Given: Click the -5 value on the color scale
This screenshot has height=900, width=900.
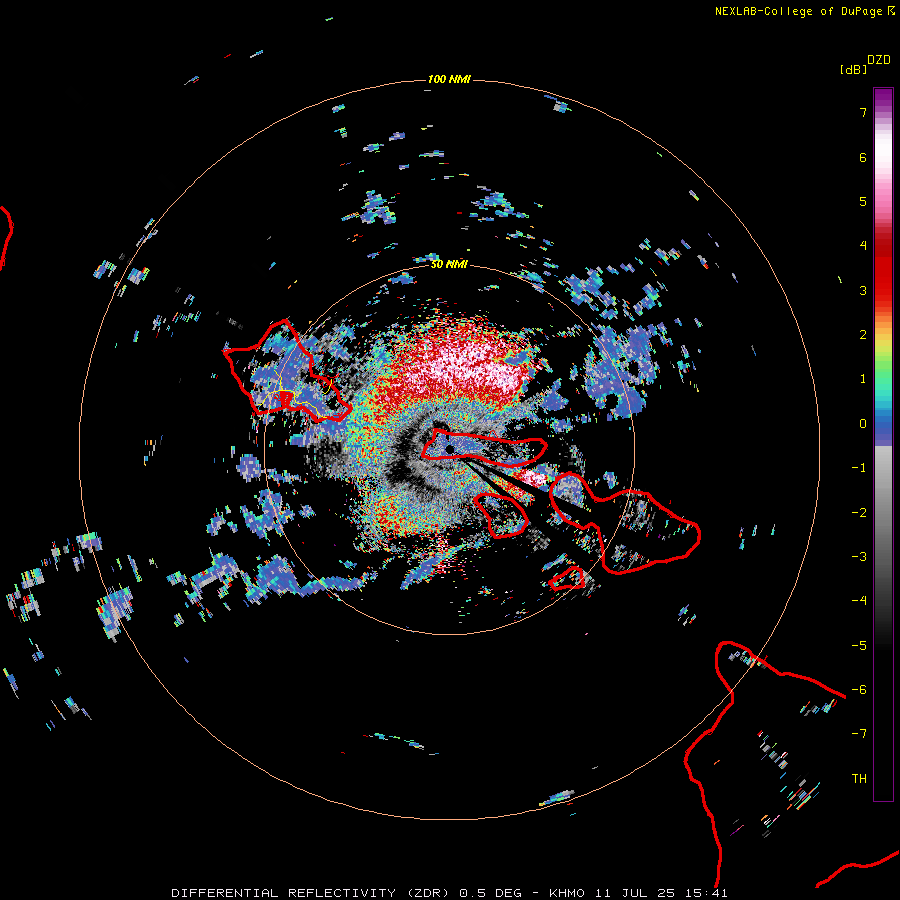Looking at the screenshot, I should pyautogui.click(x=859, y=646).
